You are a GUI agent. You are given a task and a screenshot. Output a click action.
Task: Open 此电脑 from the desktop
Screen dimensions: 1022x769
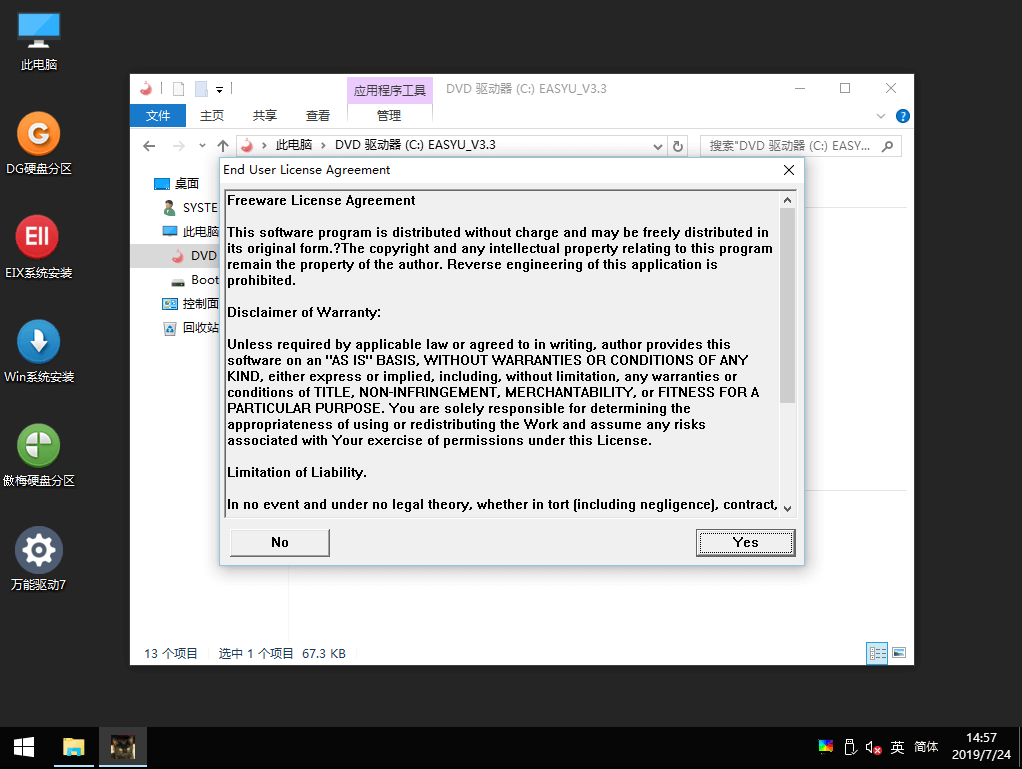pyautogui.click(x=38, y=30)
